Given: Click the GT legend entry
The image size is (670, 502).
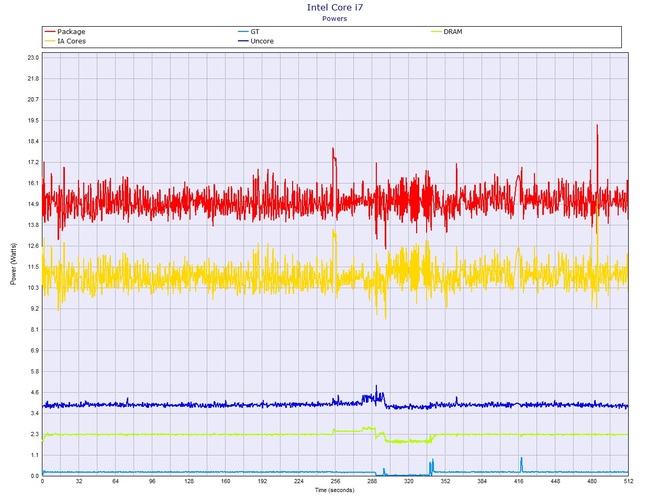Looking at the screenshot, I should [249, 32].
